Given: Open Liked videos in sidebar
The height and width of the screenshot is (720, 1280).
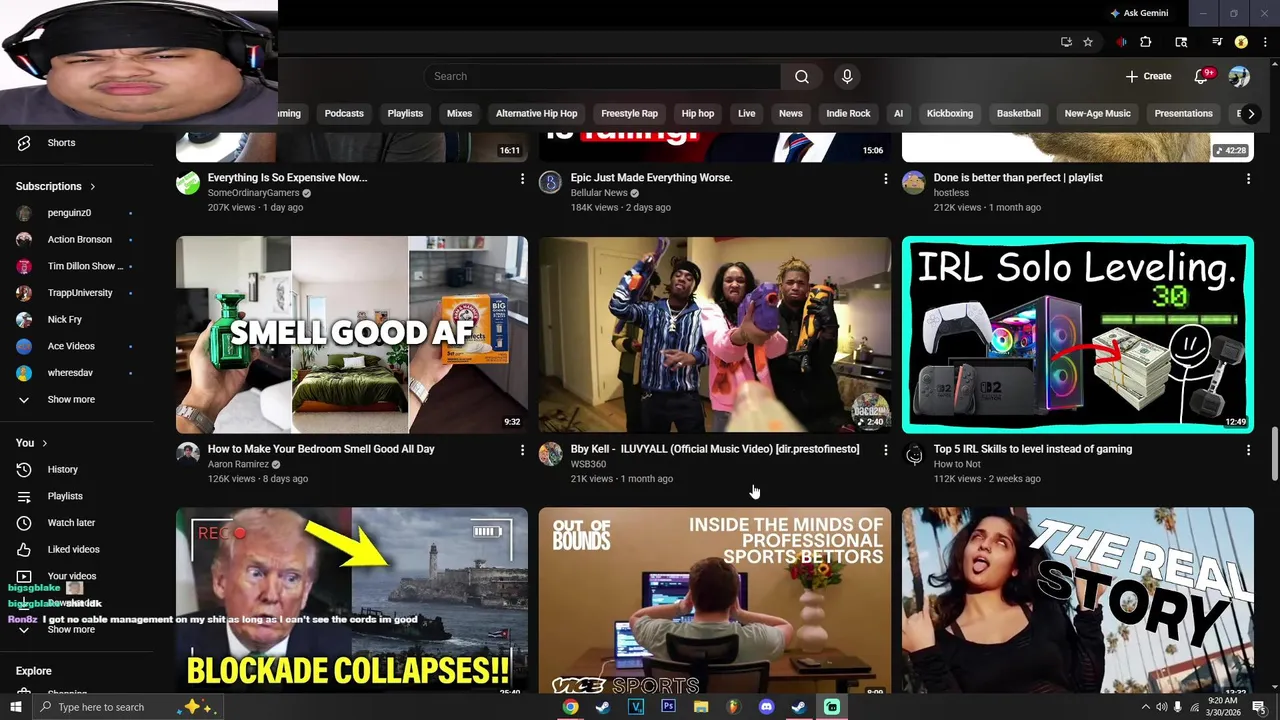Looking at the screenshot, I should point(73,549).
